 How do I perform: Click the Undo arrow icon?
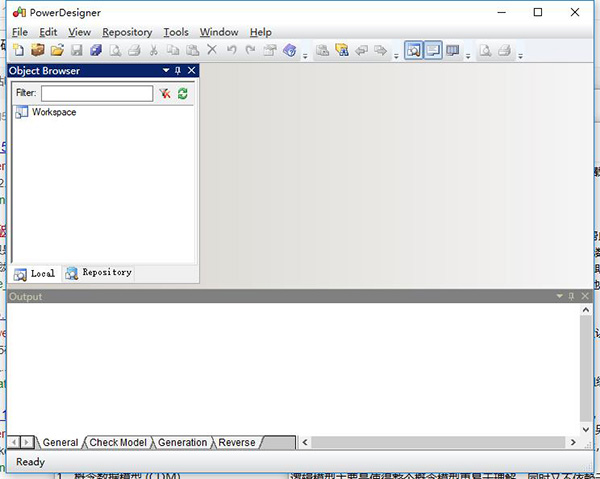click(231, 50)
